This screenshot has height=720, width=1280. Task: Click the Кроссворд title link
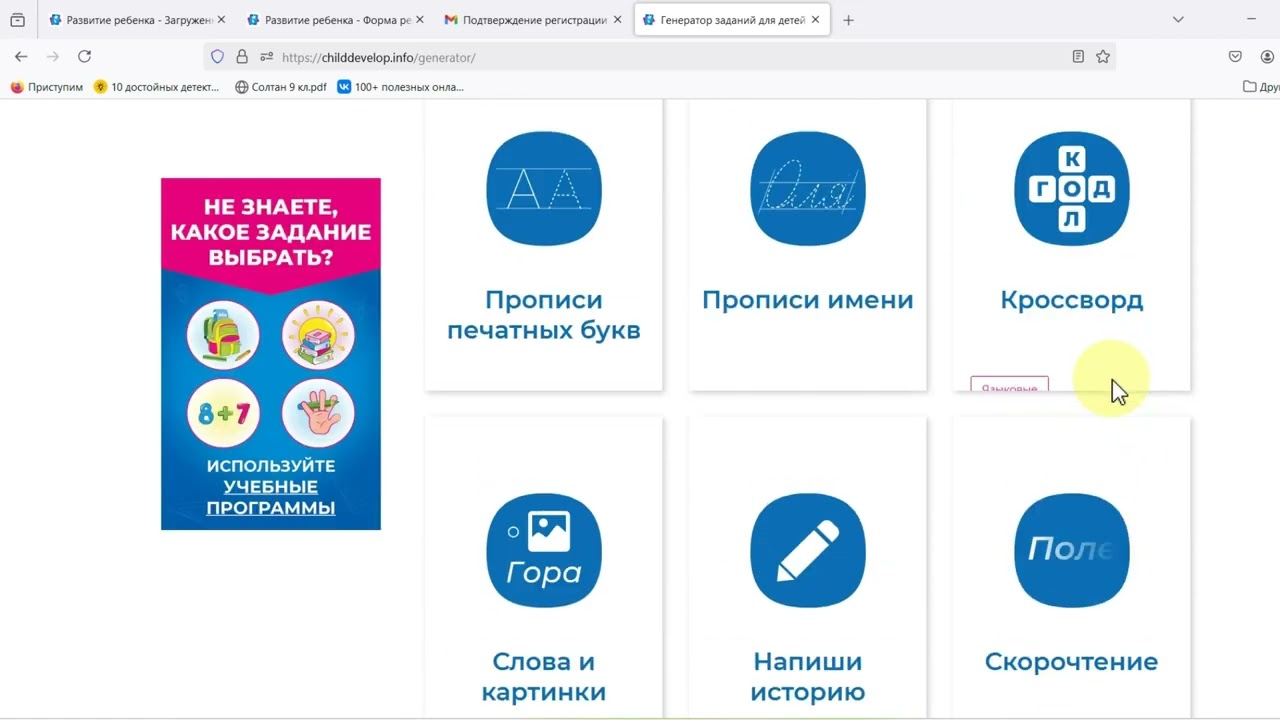tap(1072, 300)
